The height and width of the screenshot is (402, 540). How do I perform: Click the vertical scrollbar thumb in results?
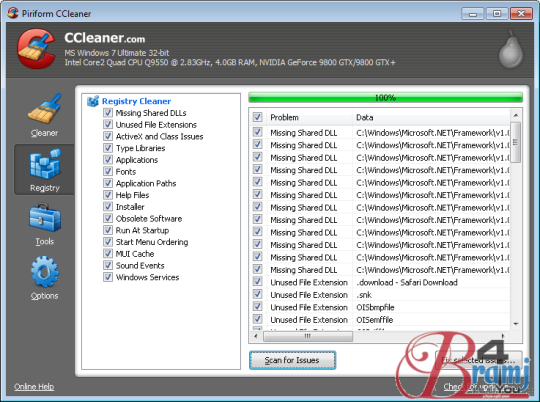[516, 142]
